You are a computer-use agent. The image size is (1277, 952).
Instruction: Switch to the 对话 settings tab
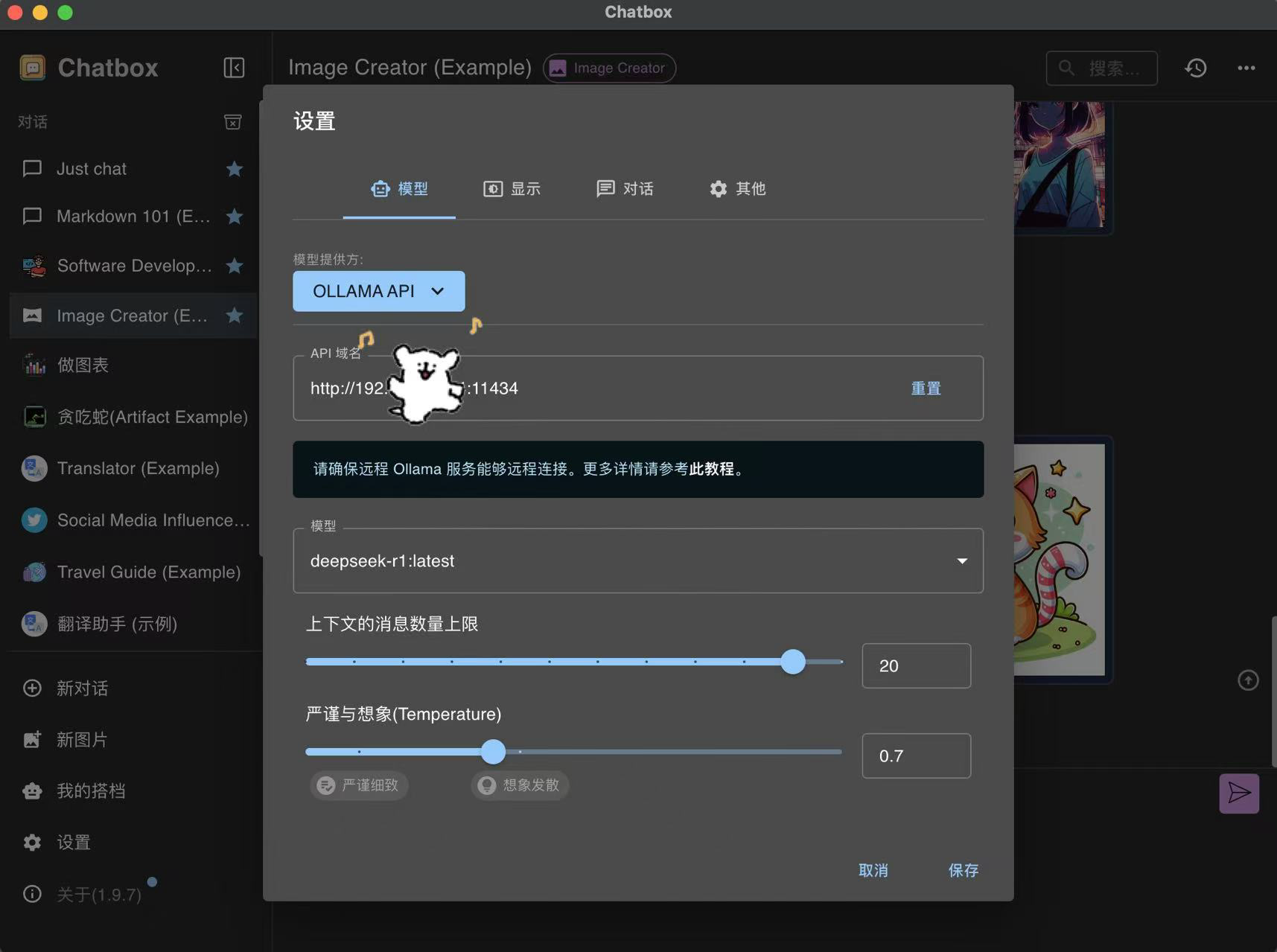click(625, 189)
